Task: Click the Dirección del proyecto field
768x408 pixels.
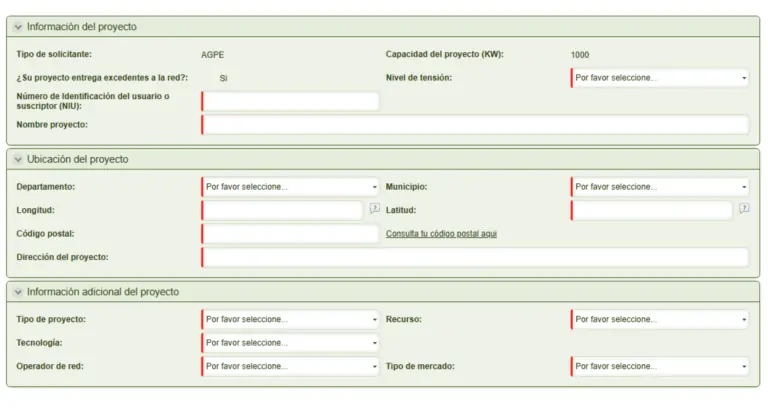Action: (x=475, y=258)
